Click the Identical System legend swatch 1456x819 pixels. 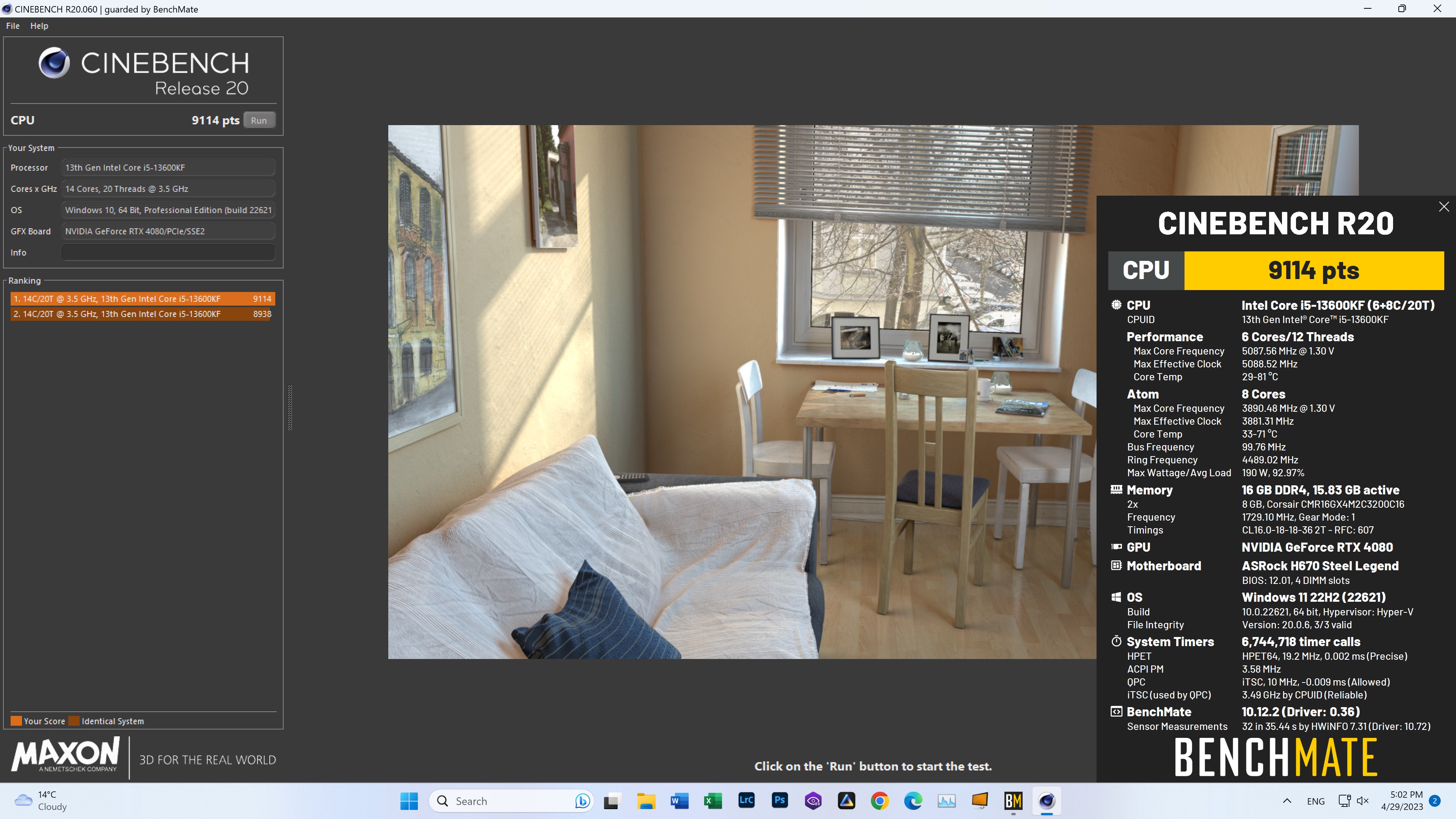(x=74, y=721)
